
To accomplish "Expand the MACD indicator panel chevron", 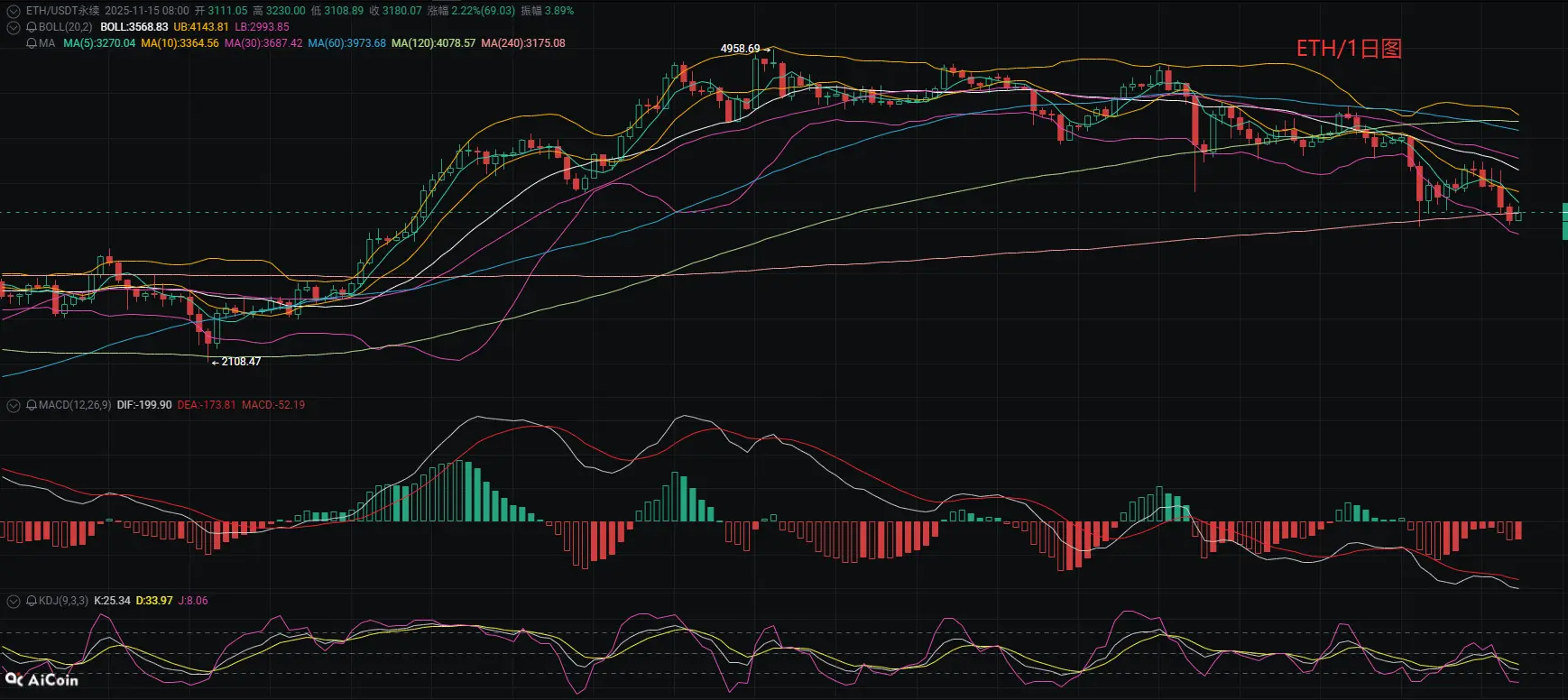I will (x=14, y=405).
